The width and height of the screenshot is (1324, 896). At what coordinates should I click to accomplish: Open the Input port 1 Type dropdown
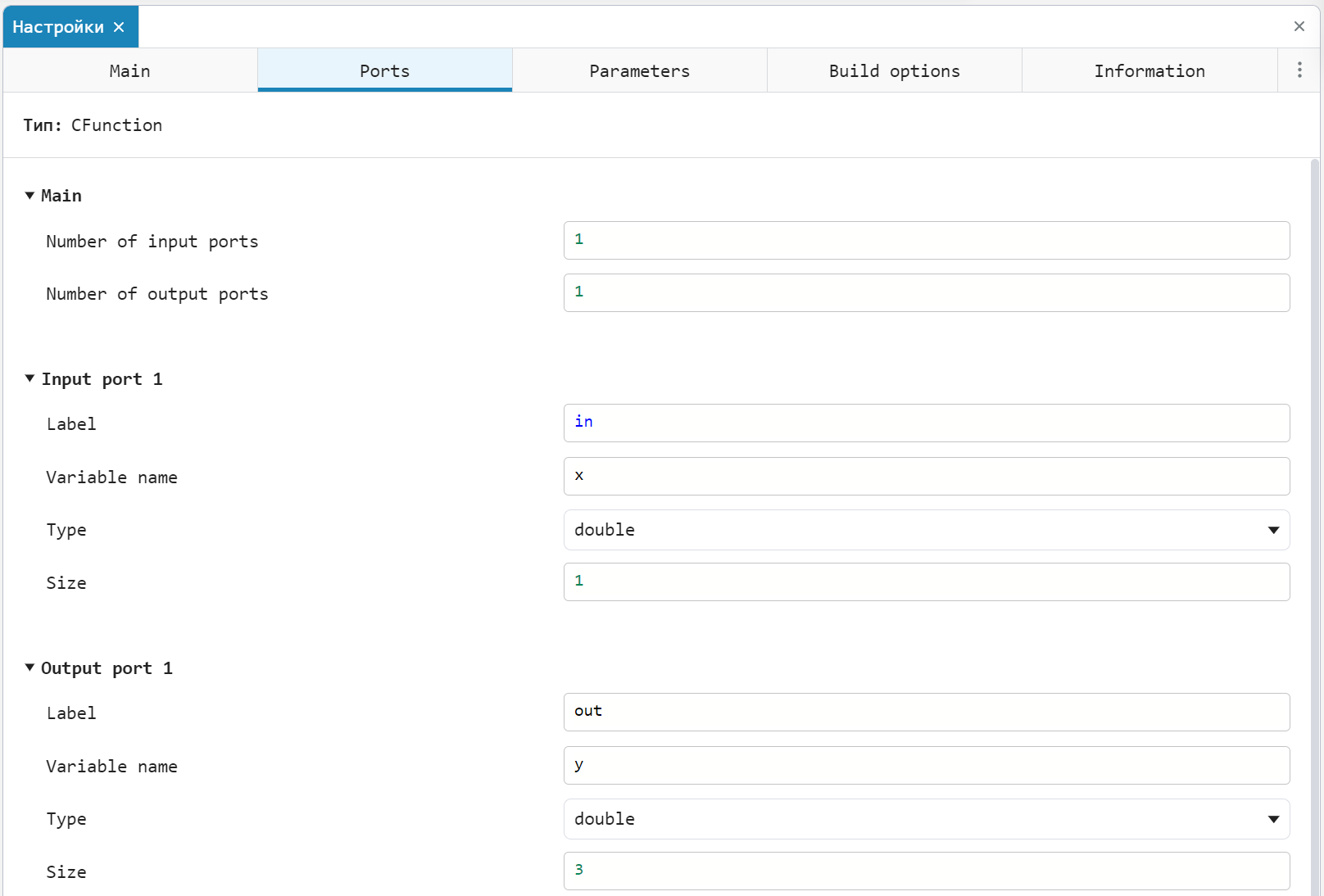(x=926, y=530)
